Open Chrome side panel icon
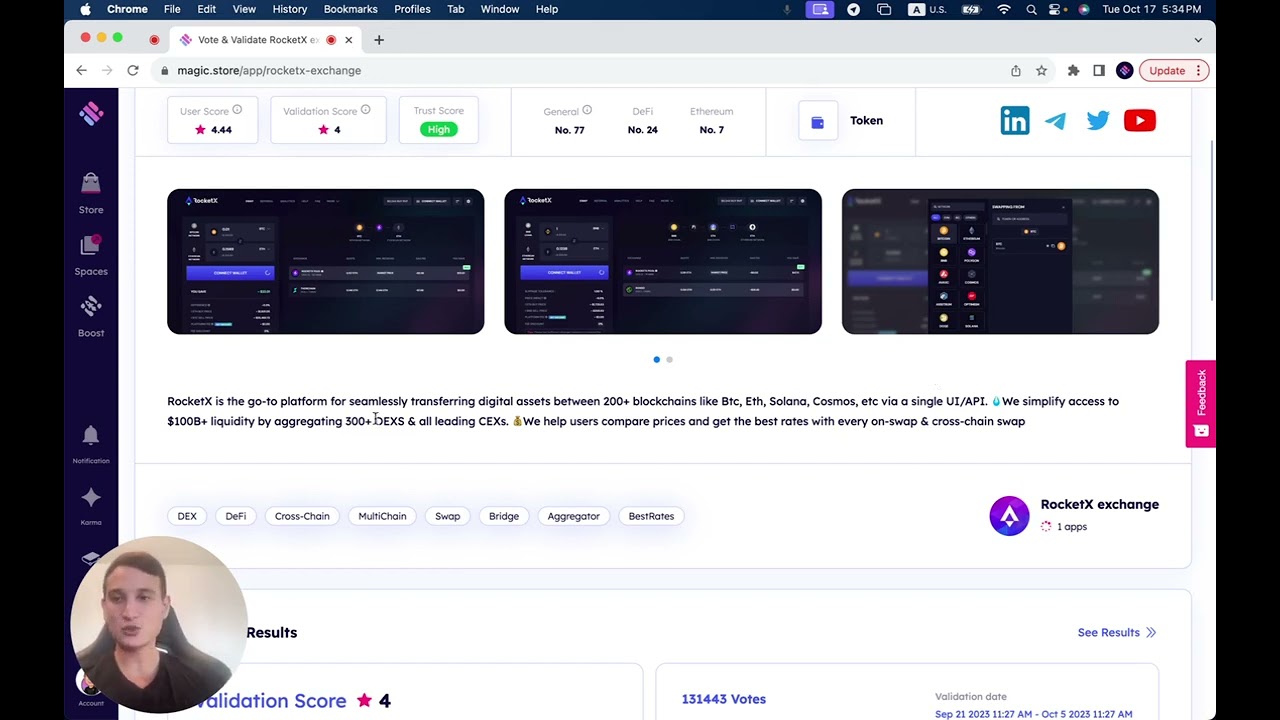The image size is (1280, 720). pos(1099,70)
